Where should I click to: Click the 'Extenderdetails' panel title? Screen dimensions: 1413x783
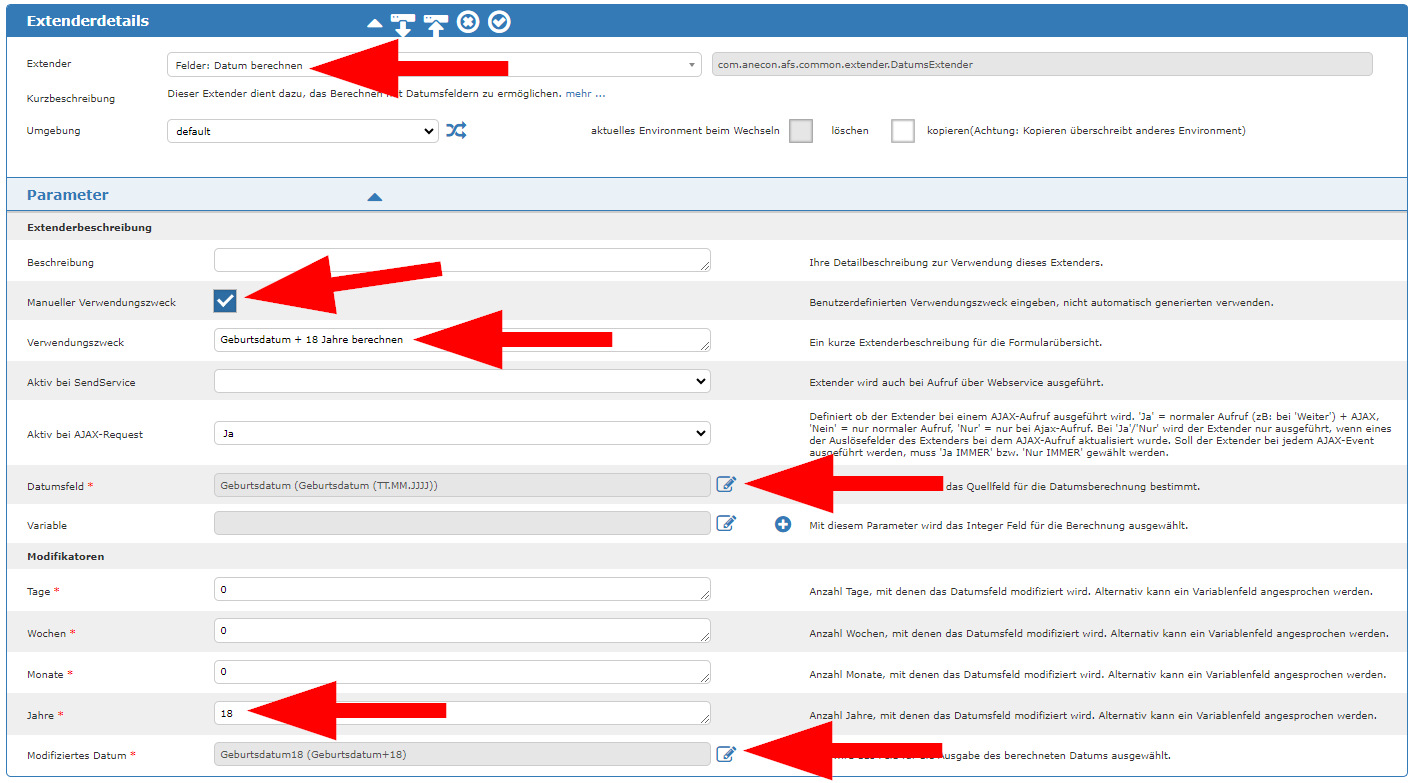(x=88, y=21)
